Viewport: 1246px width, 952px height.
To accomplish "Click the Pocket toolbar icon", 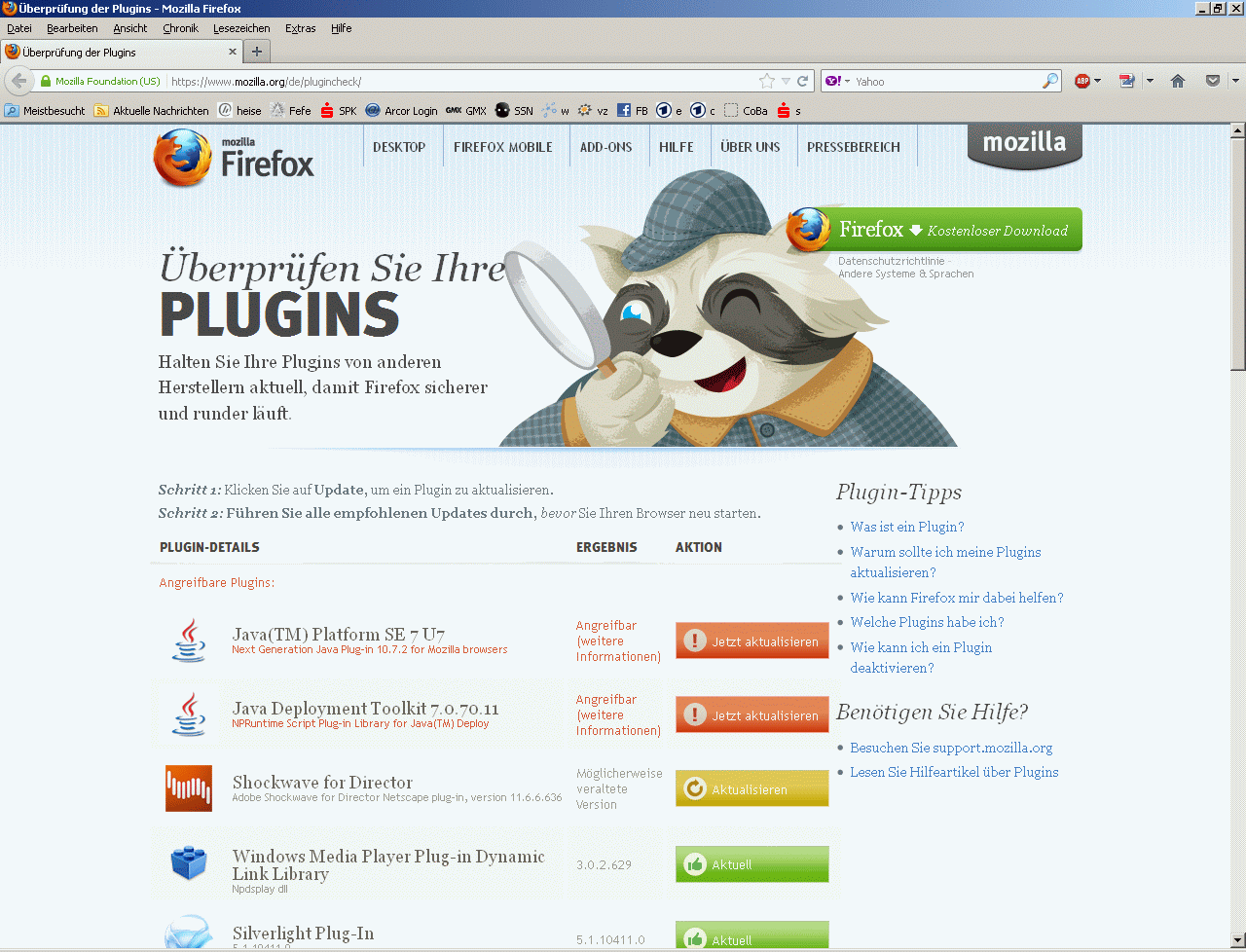I will pos(1213,82).
